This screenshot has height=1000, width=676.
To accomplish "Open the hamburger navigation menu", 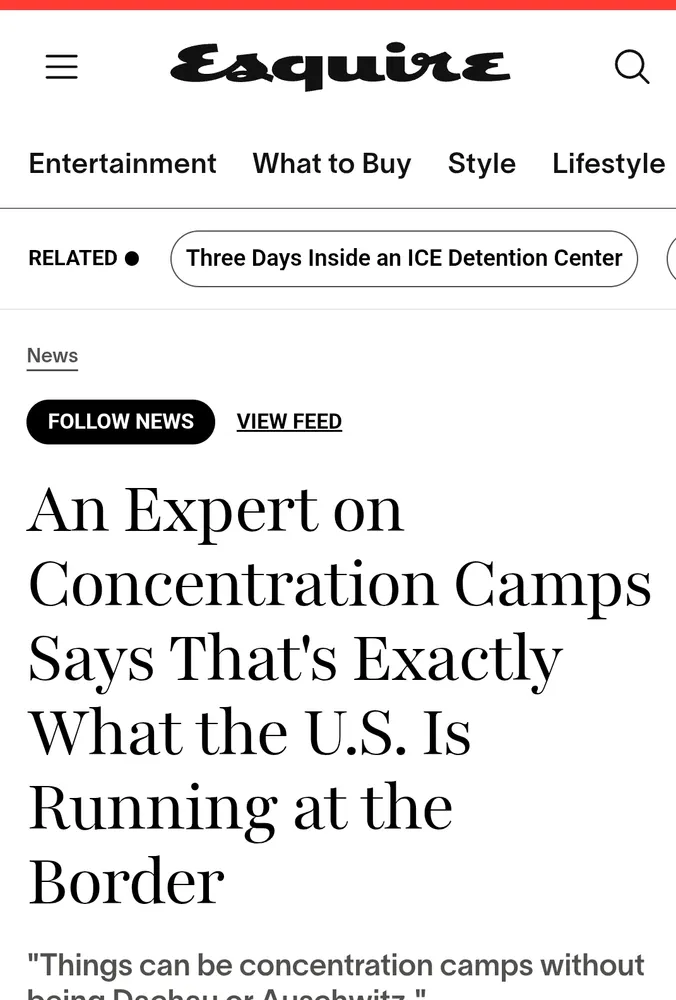I will [62, 67].
